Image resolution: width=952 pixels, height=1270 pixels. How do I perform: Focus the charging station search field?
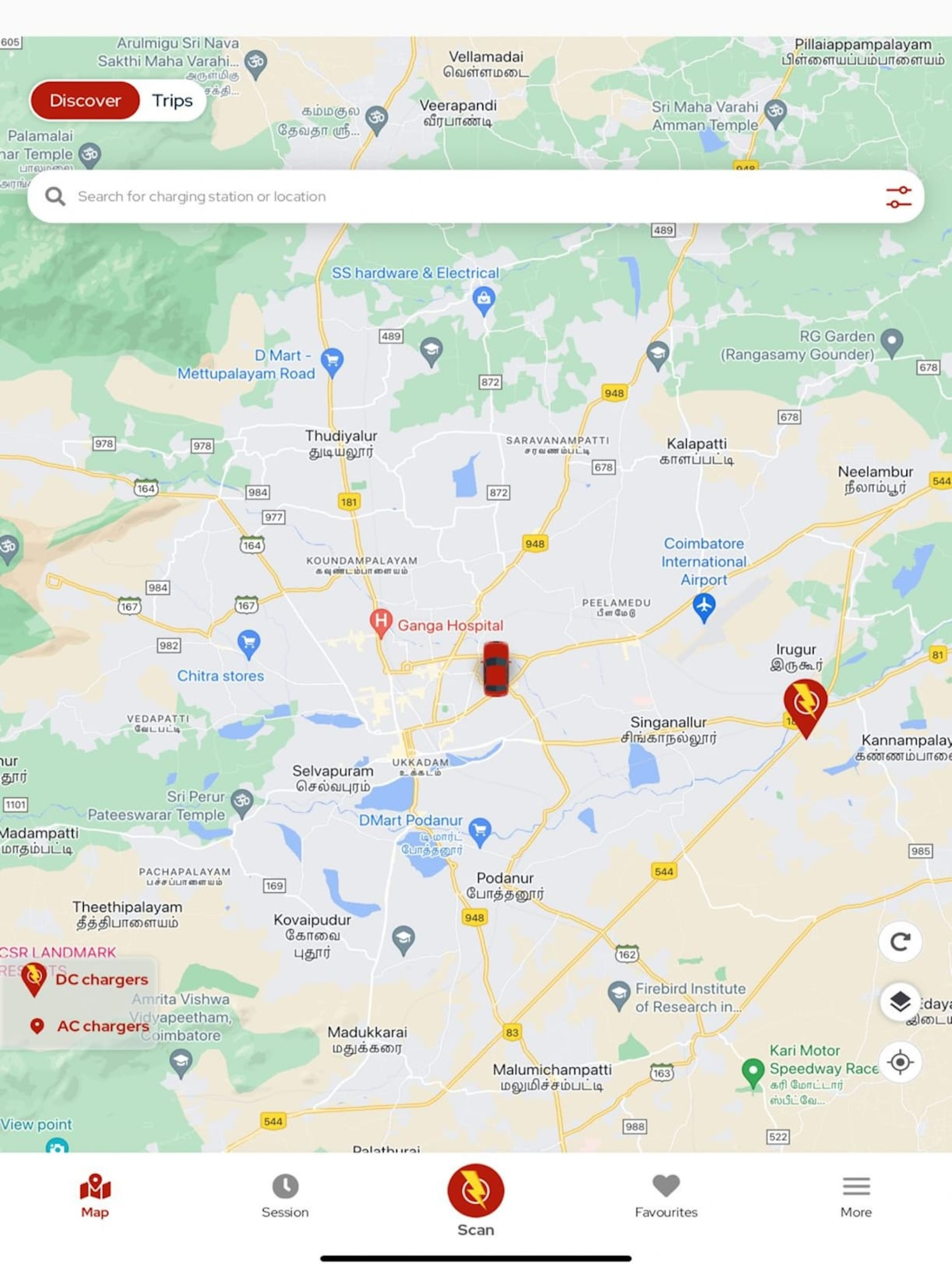pos(476,196)
